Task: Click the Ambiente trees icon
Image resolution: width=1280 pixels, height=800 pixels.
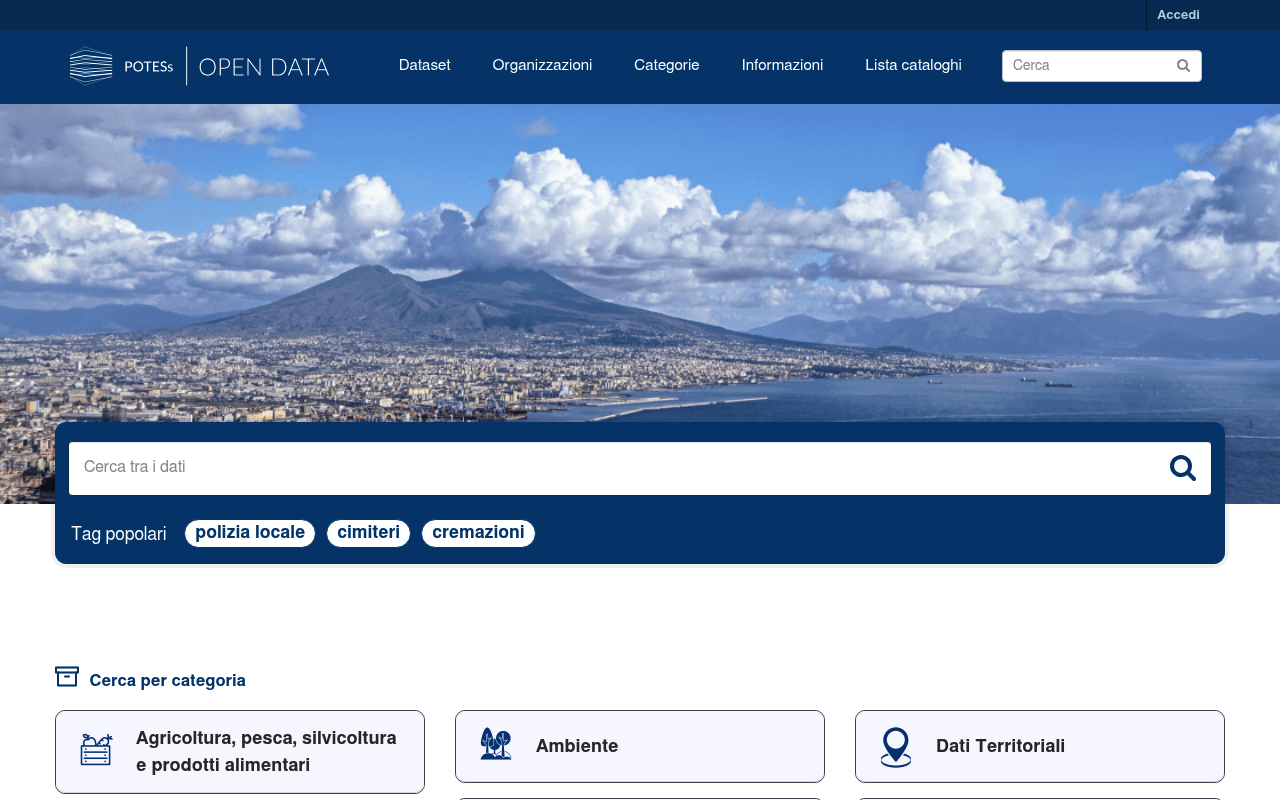Action: pos(496,744)
